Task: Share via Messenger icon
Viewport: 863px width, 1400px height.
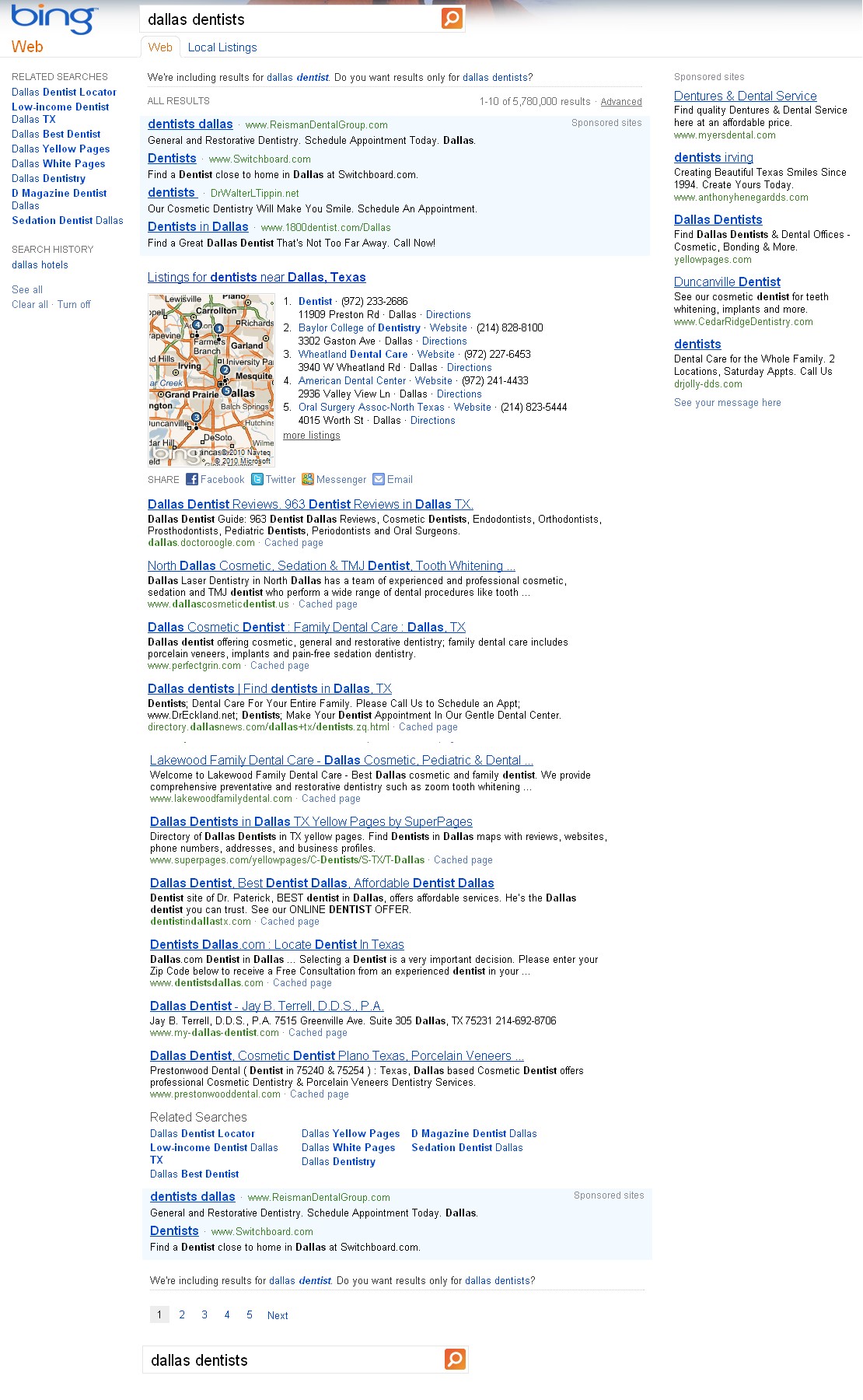Action: pyautogui.click(x=308, y=479)
